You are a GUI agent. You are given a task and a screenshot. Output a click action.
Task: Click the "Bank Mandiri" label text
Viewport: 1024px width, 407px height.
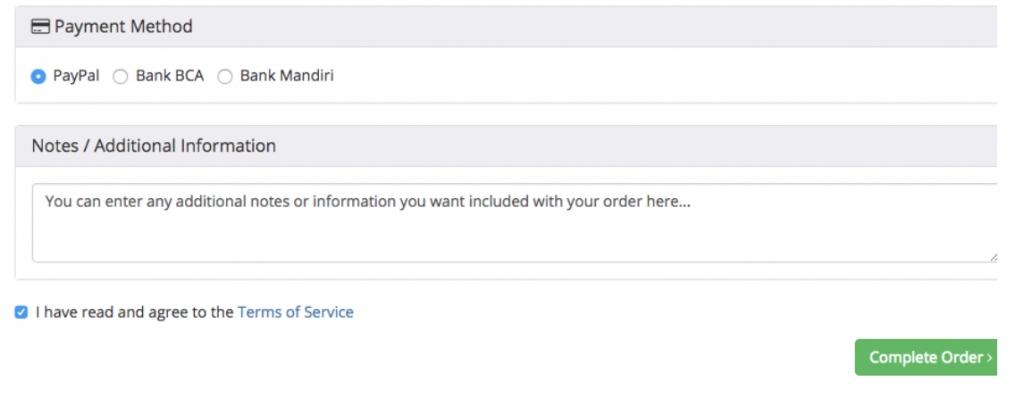click(286, 76)
